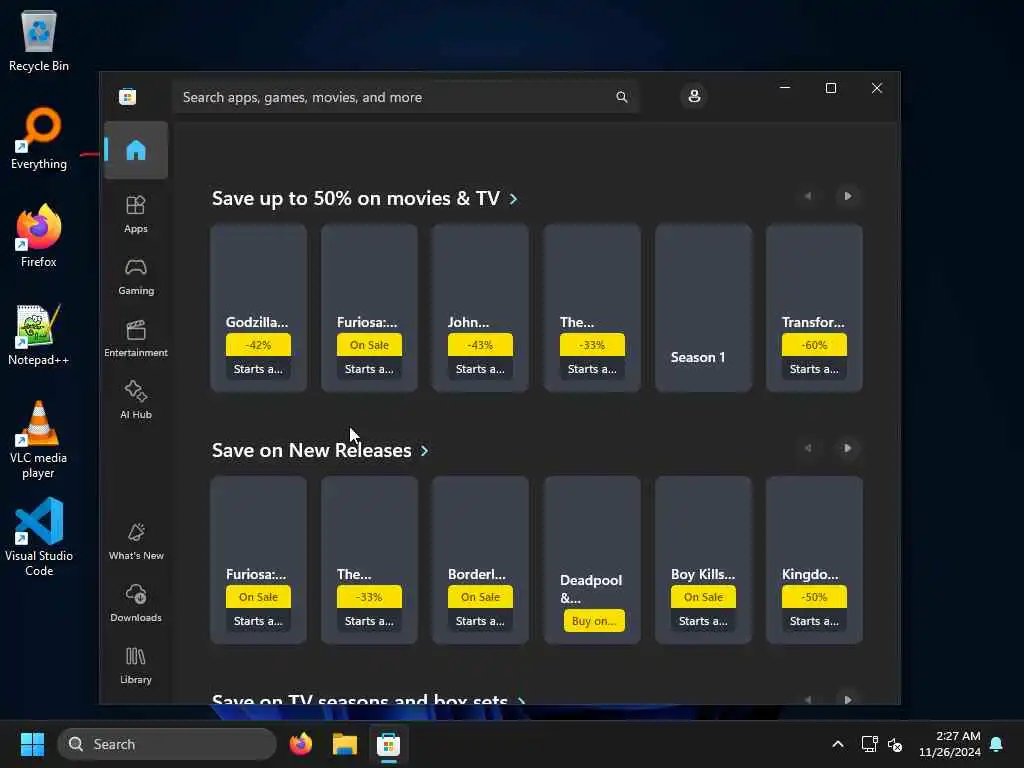Open Firefox from the taskbar
This screenshot has height=768, width=1024.
tap(300, 744)
